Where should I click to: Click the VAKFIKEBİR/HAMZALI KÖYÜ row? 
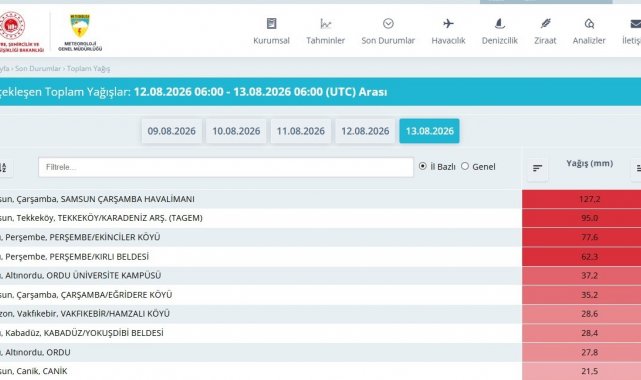(261, 314)
